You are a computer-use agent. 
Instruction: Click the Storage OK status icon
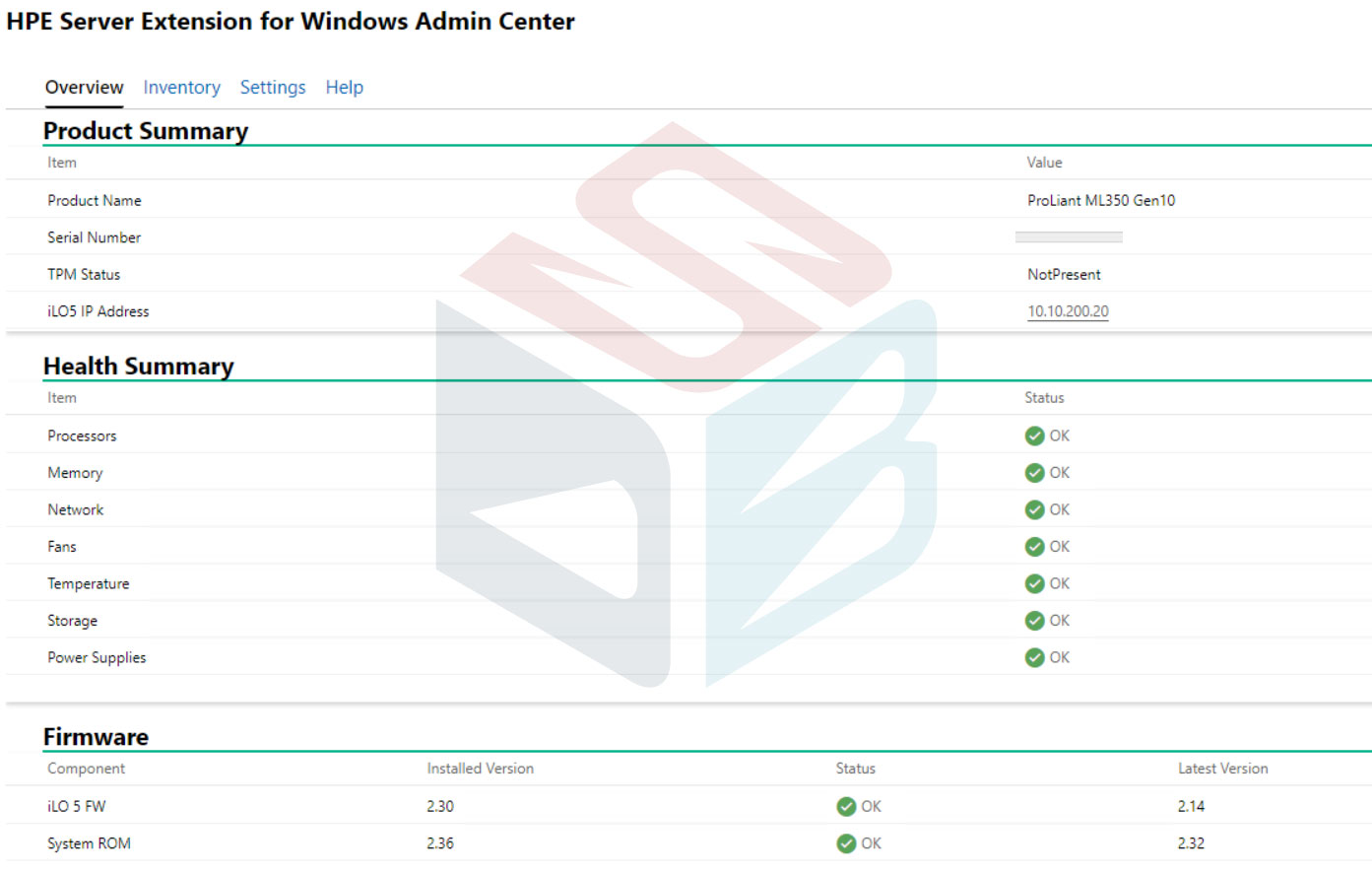(1035, 621)
